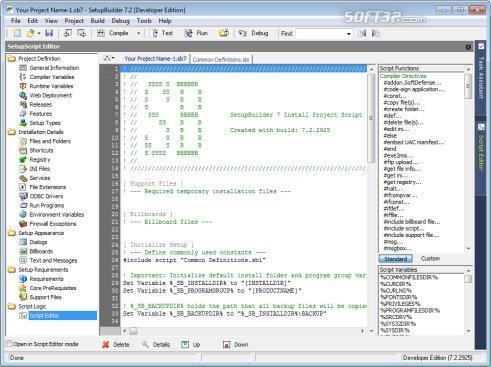Collapse the Project Definition folder
The image size is (491, 367).
point(12,59)
